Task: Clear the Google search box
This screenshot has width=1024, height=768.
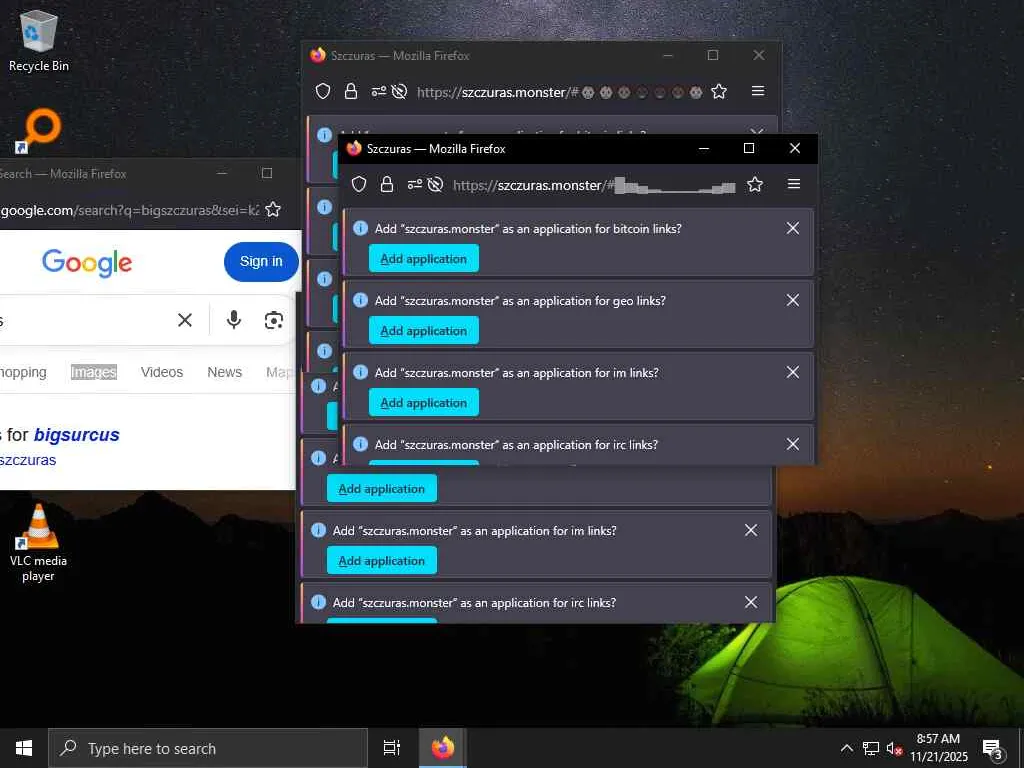Action: click(x=185, y=320)
